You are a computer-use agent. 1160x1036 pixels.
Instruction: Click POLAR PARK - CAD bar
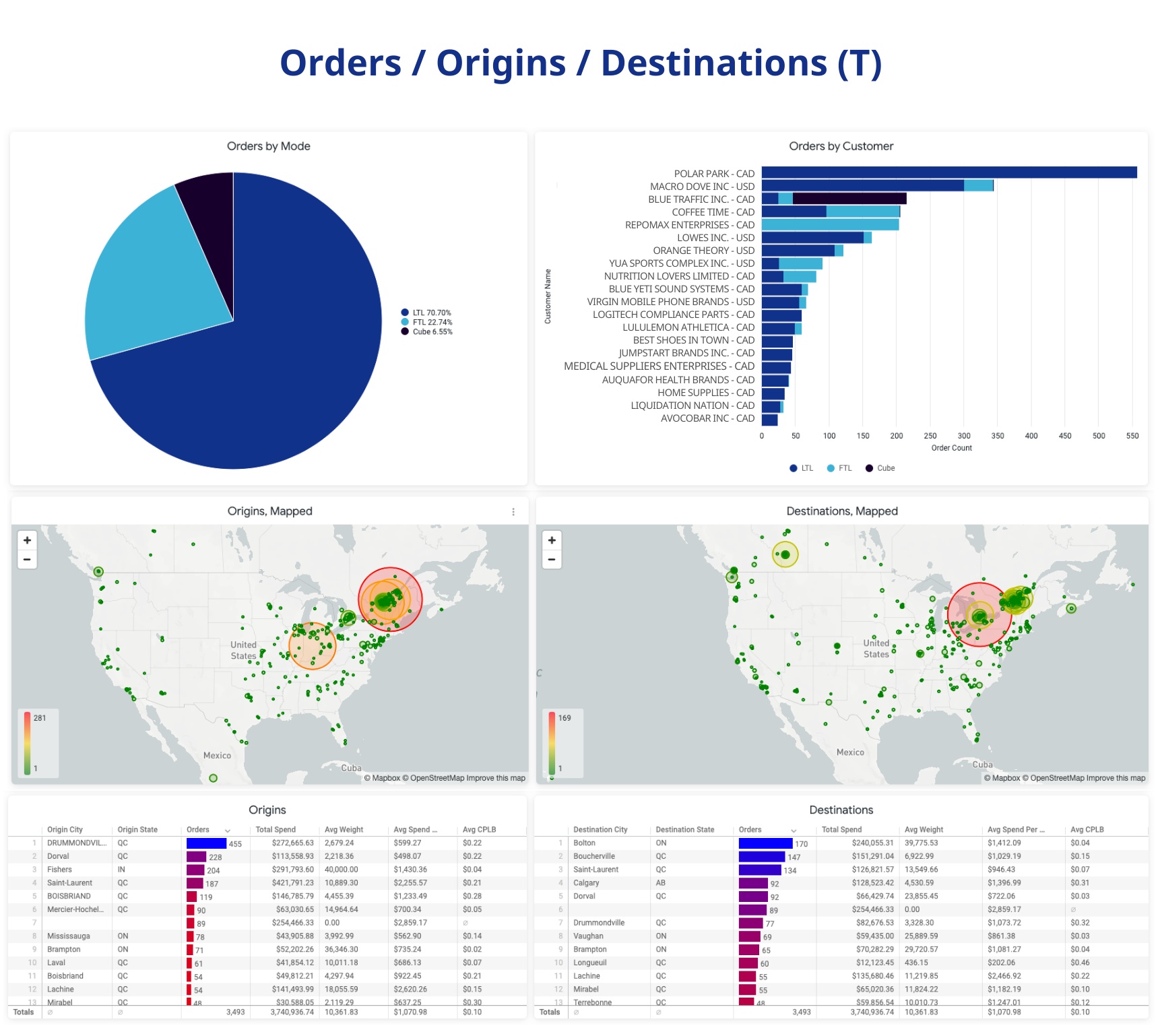pos(949,173)
